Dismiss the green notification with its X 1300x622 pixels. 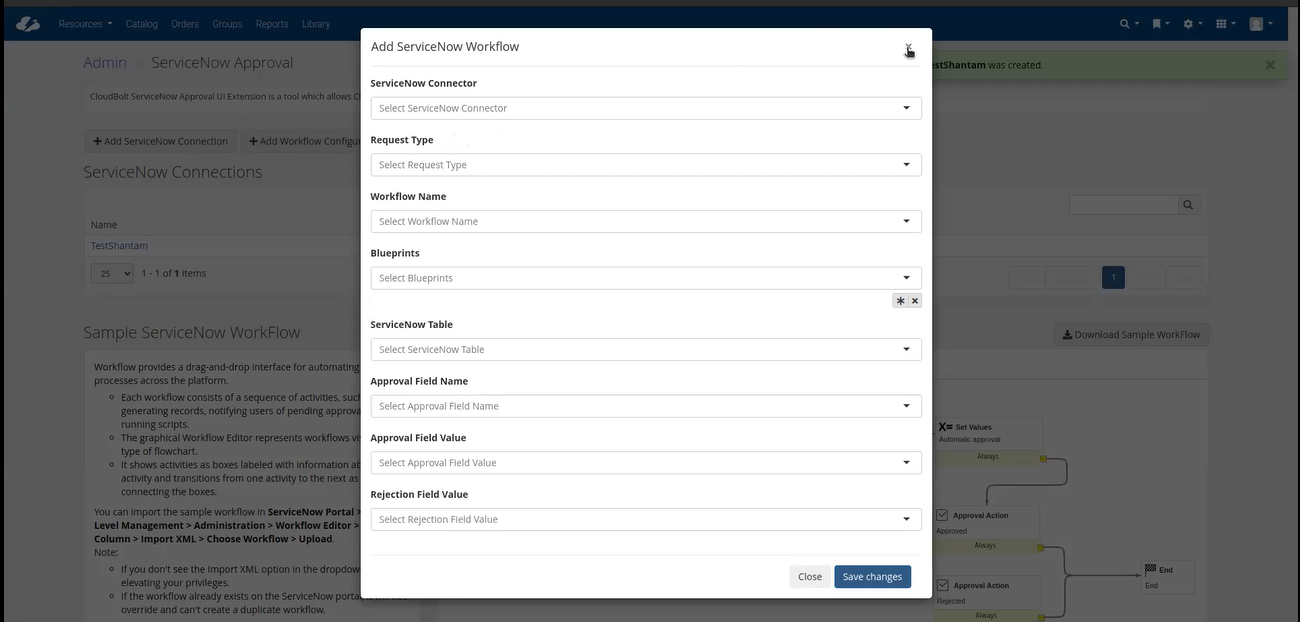pyautogui.click(x=1270, y=65)
